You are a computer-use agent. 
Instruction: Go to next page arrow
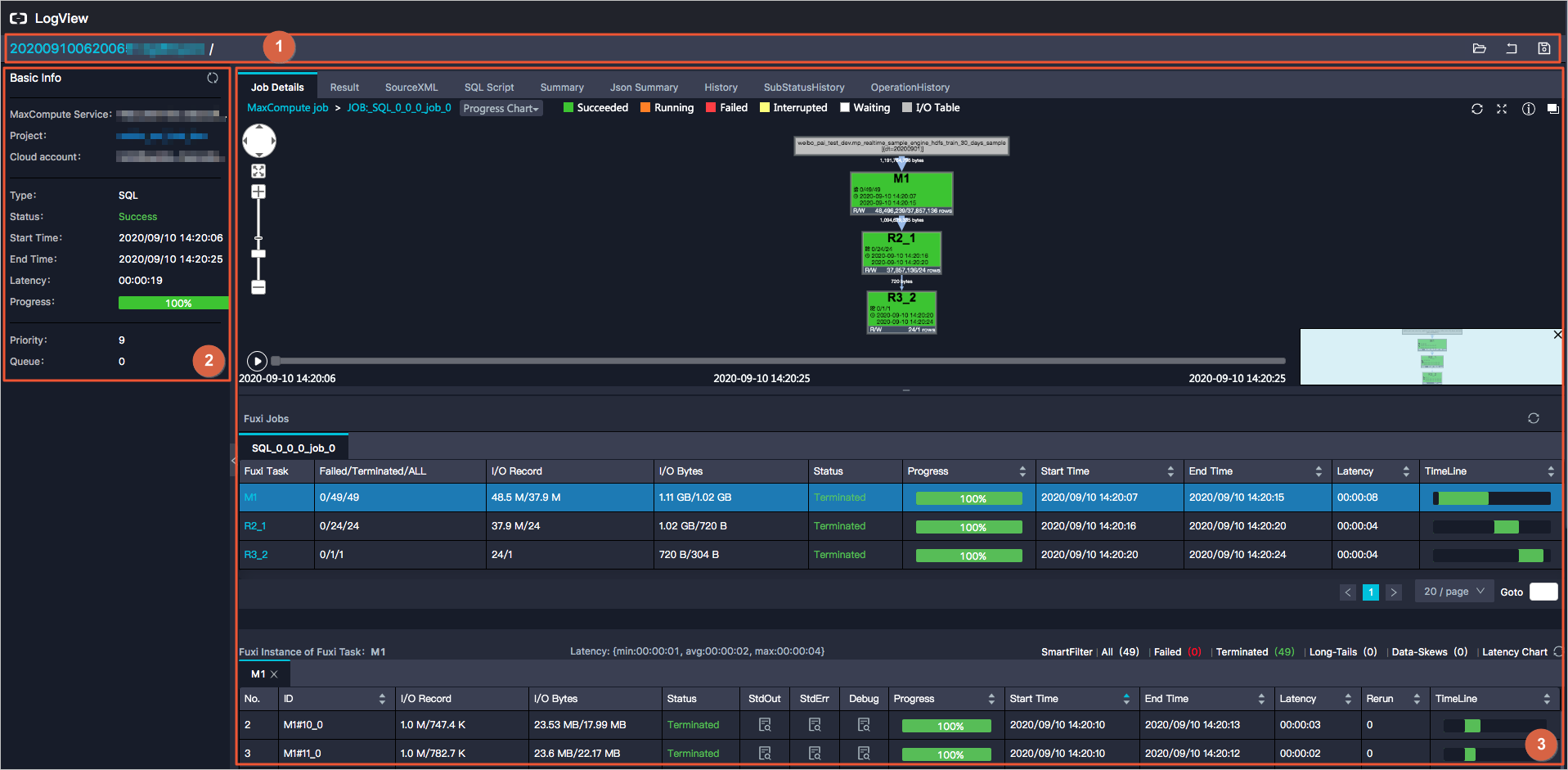(x=1394, y=592)
